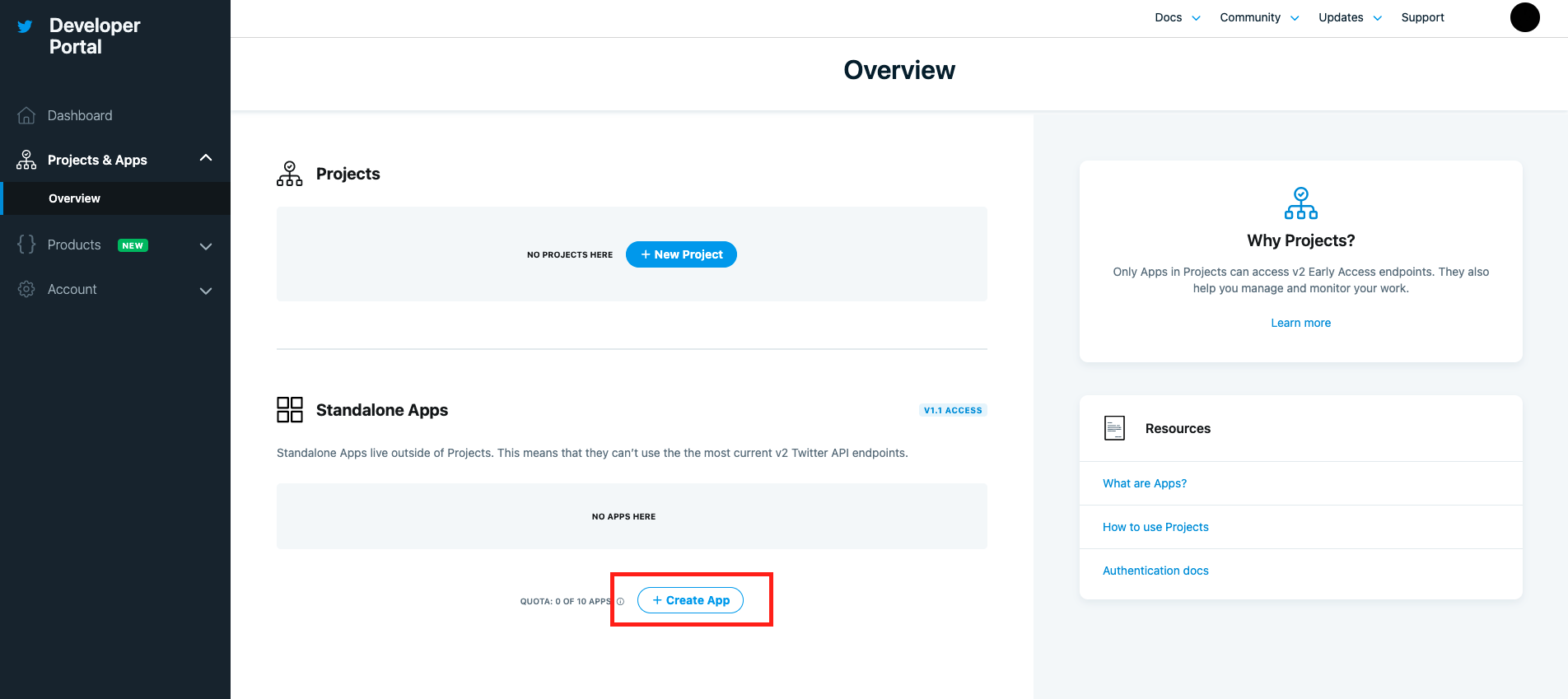Click the Overview page heading
Viewport: 1568px width, 699px height.
coord(899,70)
